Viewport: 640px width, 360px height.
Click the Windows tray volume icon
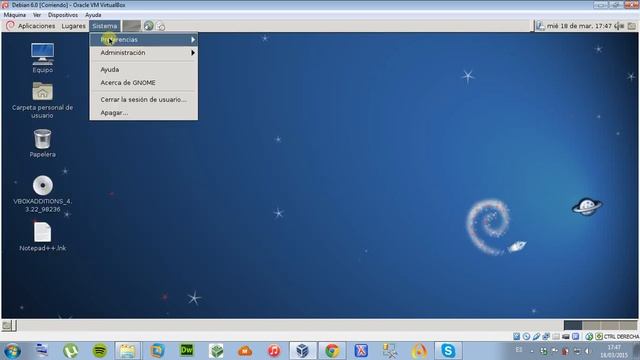point(588,351)
